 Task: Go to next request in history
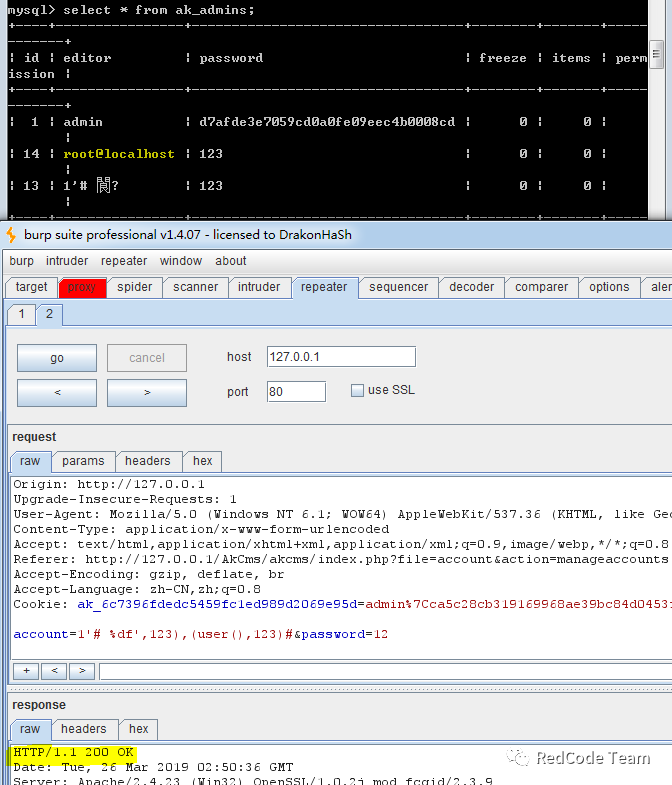(x=147, y=392)
